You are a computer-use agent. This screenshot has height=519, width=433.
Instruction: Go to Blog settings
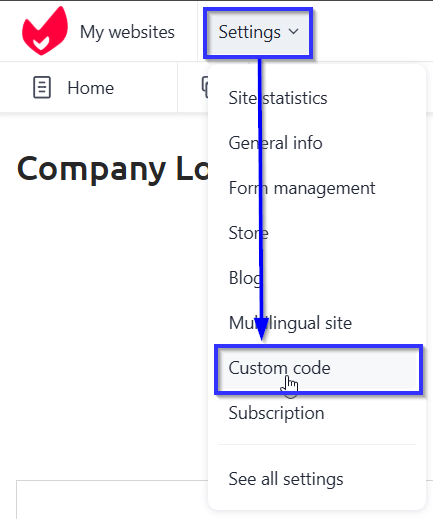pyautogui.click(x=245, y=278)
